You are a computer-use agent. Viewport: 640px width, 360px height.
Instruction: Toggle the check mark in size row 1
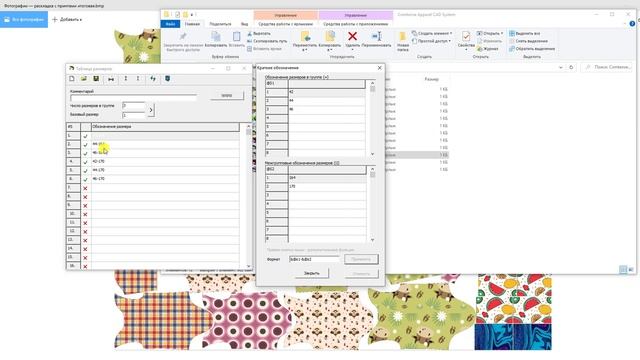[85, 136]
